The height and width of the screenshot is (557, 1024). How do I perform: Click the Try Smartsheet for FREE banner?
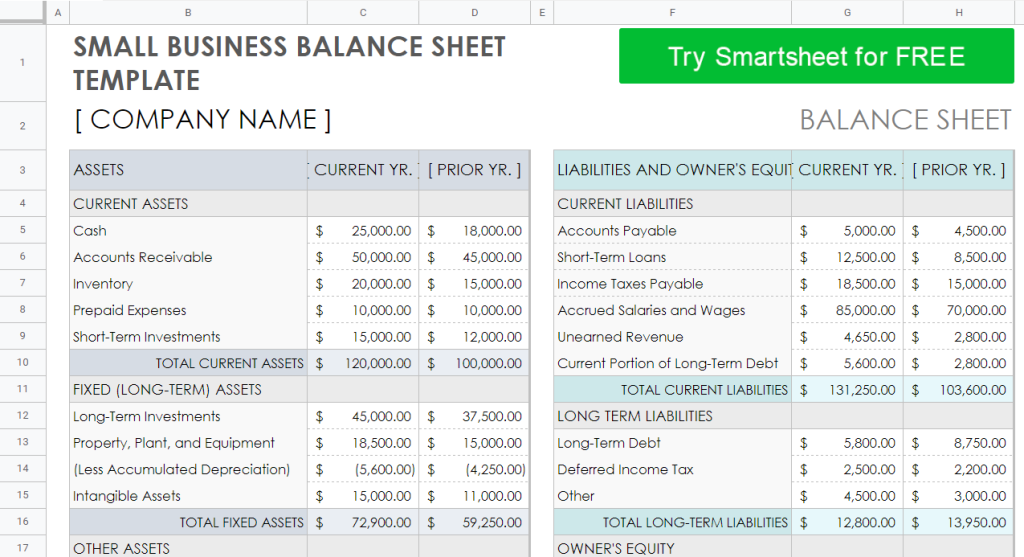pyautogui.click(x=816, y=56)
